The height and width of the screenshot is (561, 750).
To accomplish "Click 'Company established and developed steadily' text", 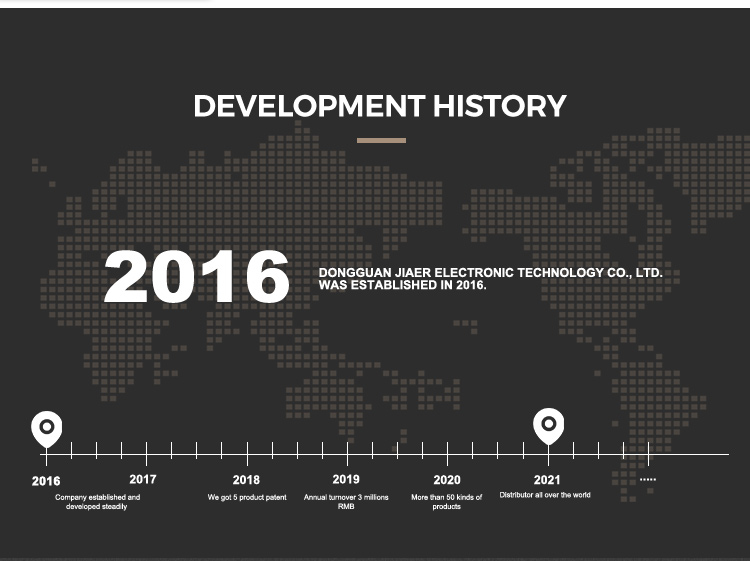I will 97,502.
